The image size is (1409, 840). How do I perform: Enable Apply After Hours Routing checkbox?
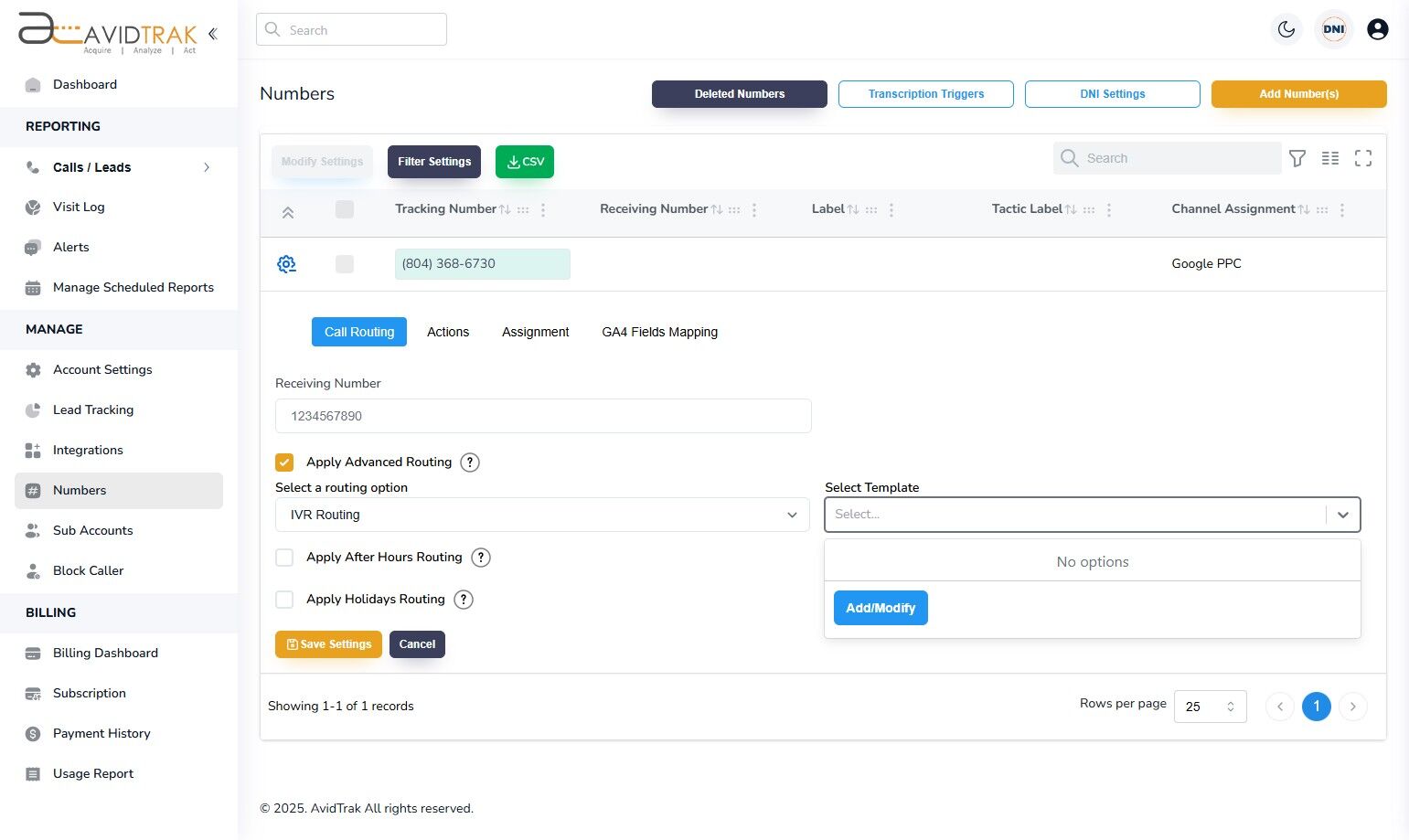pos(284,558)
